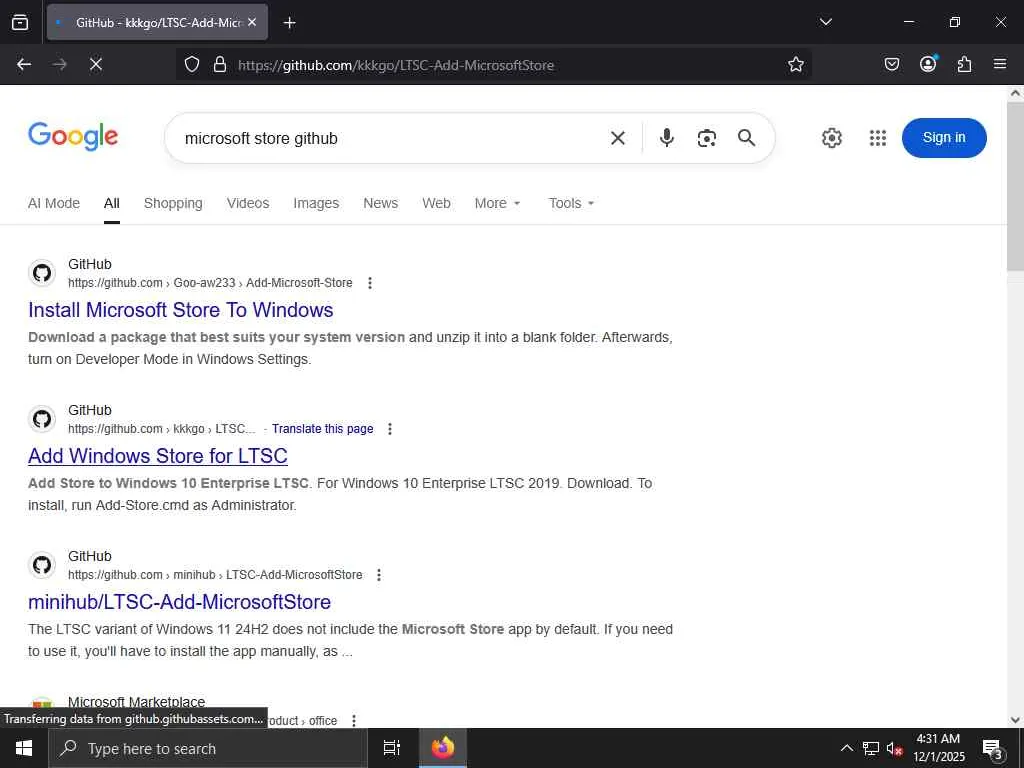Image resolution: width=1024 pixels, height=768 pixels.
Task: Show hidden system tray icons
Action: (x=846, y=748)
